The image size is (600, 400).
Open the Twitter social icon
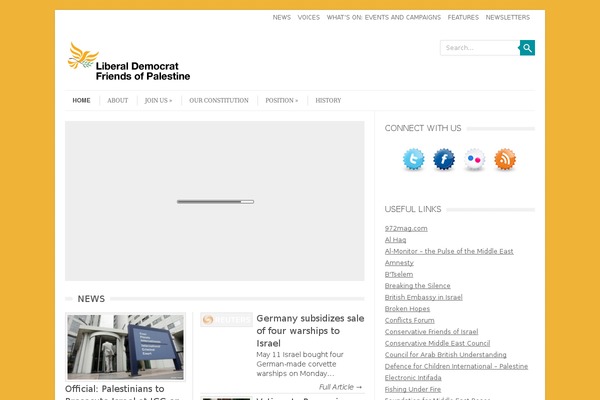(x=413, y=159)
